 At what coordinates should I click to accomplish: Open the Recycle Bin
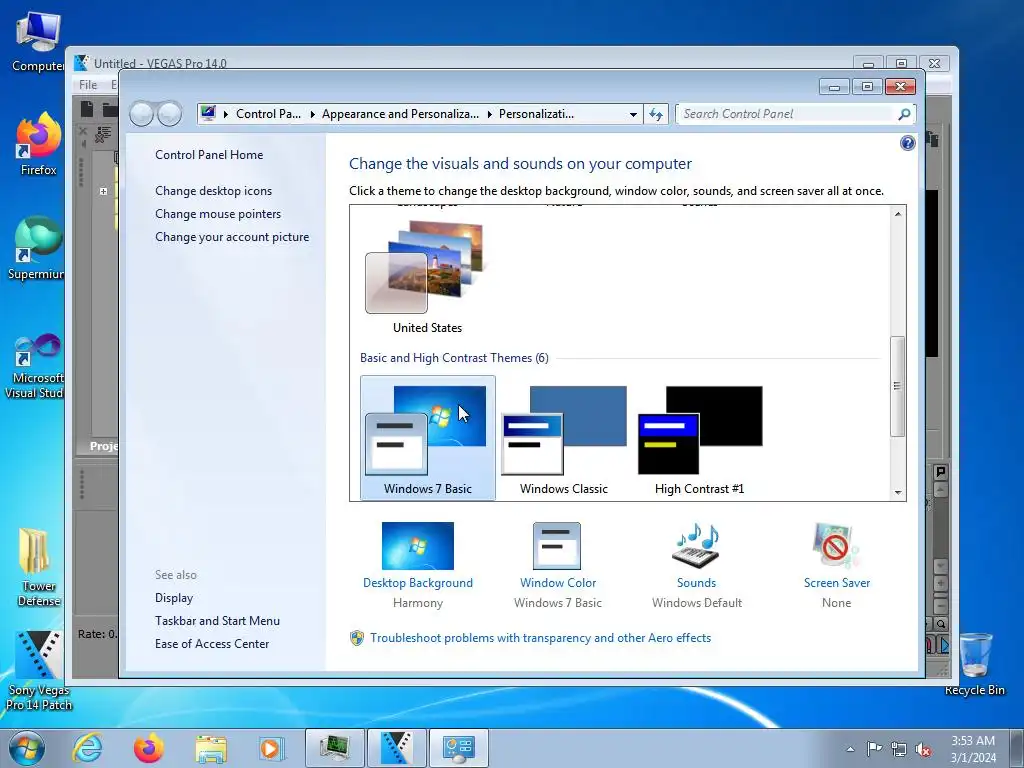(975, 664)
